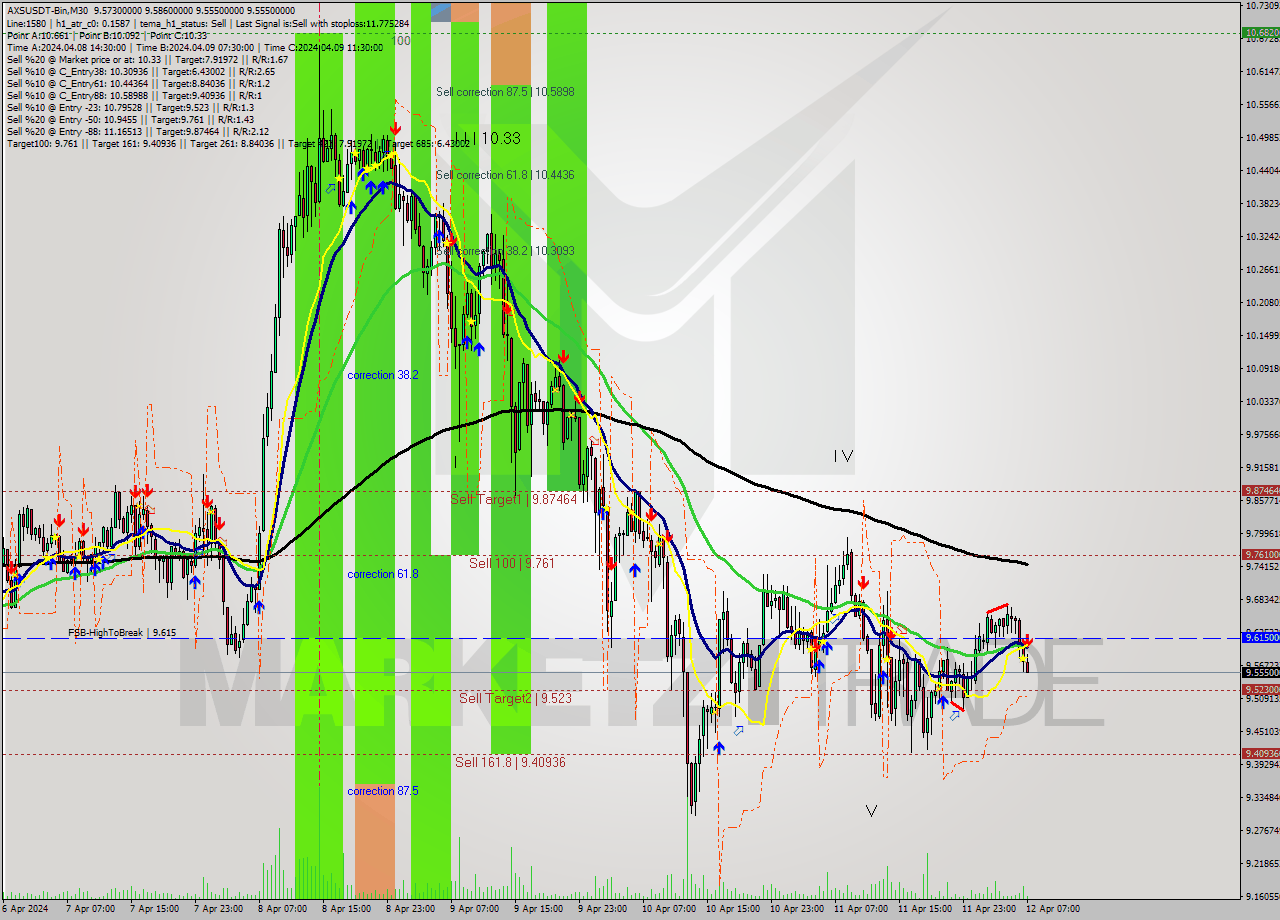
Task: Click the 'Sell 100 | 9.761' label
Action: [511, 563]
